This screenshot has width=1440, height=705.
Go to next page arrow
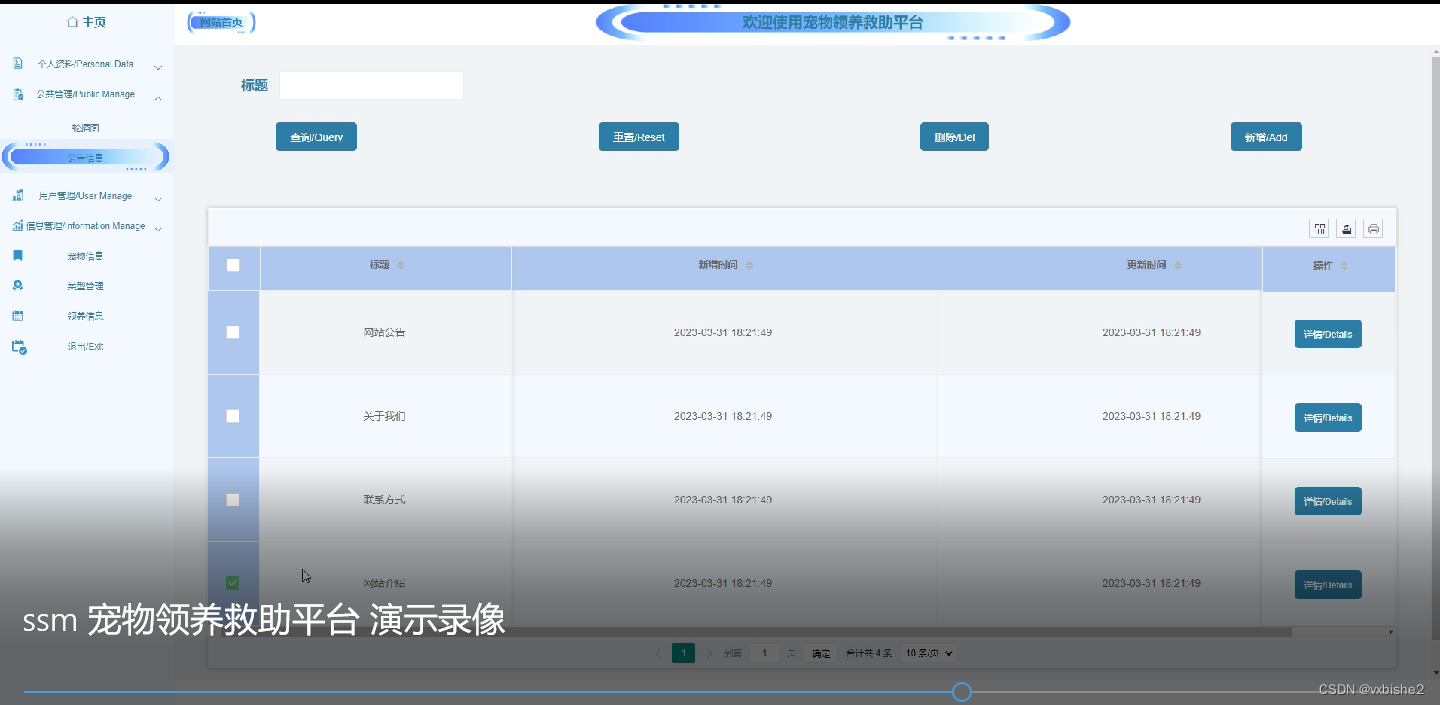(709, 653)
